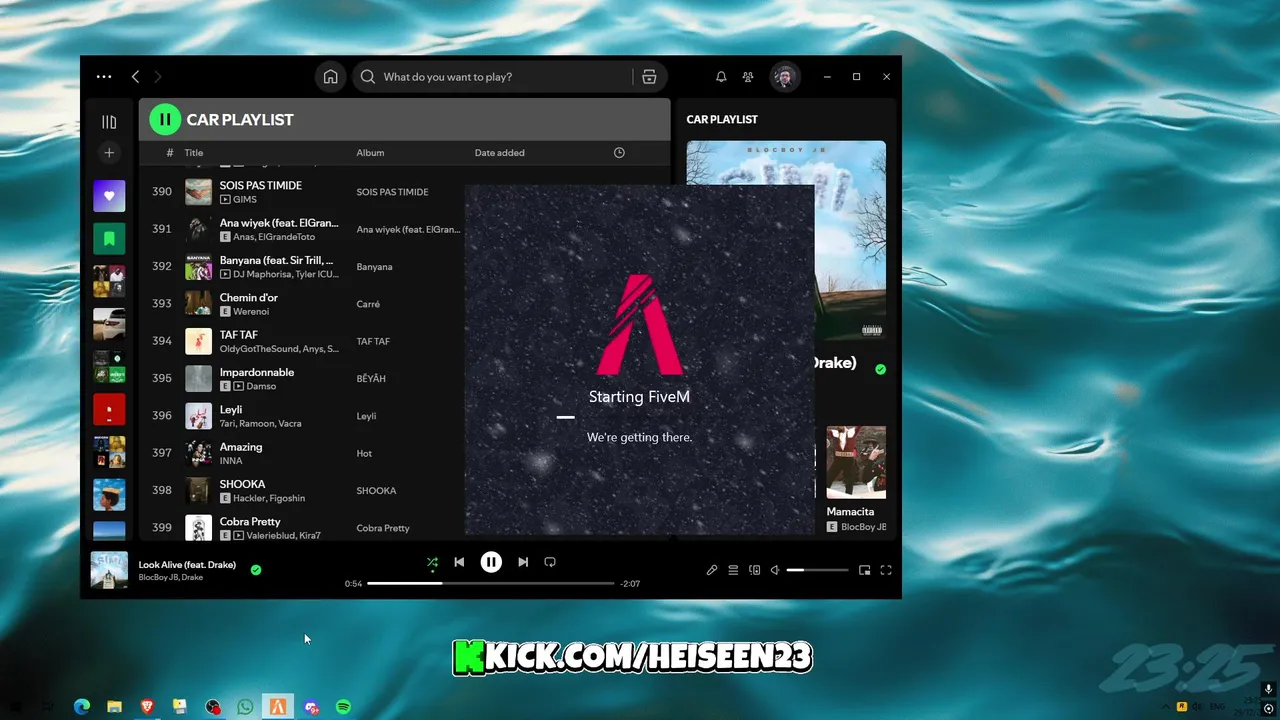Open 'BlocBoy JB, Drake' artist link in player bar

point(170,577)
